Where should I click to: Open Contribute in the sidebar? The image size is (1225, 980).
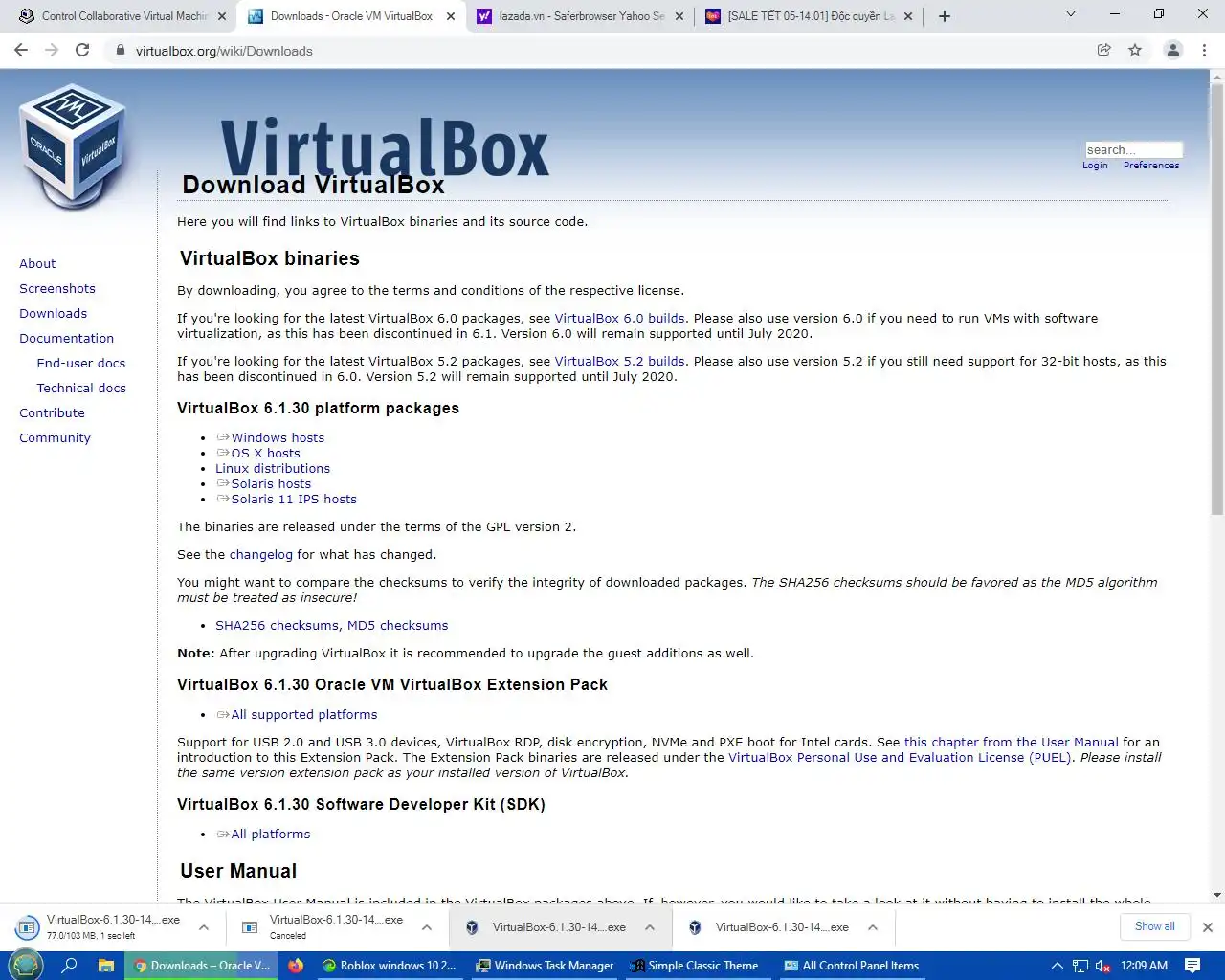coord(52,413)
